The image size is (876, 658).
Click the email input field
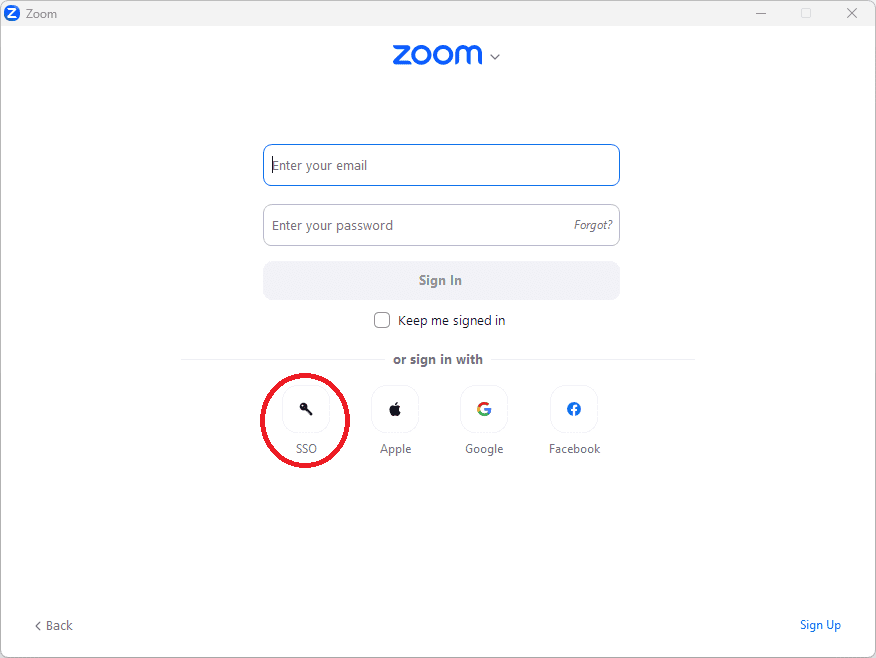(441, 164)
